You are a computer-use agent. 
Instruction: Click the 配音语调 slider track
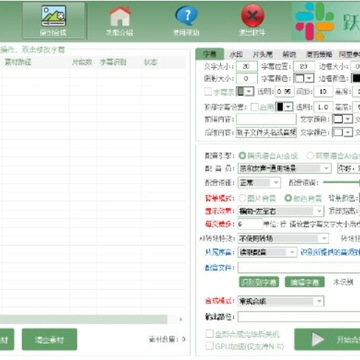(341, 182)
